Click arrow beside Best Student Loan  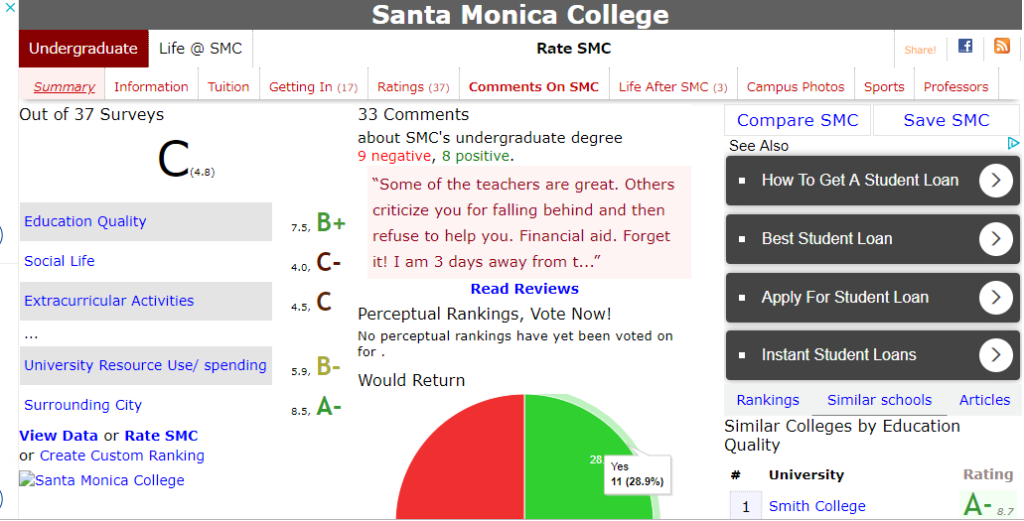pos(995,239)
